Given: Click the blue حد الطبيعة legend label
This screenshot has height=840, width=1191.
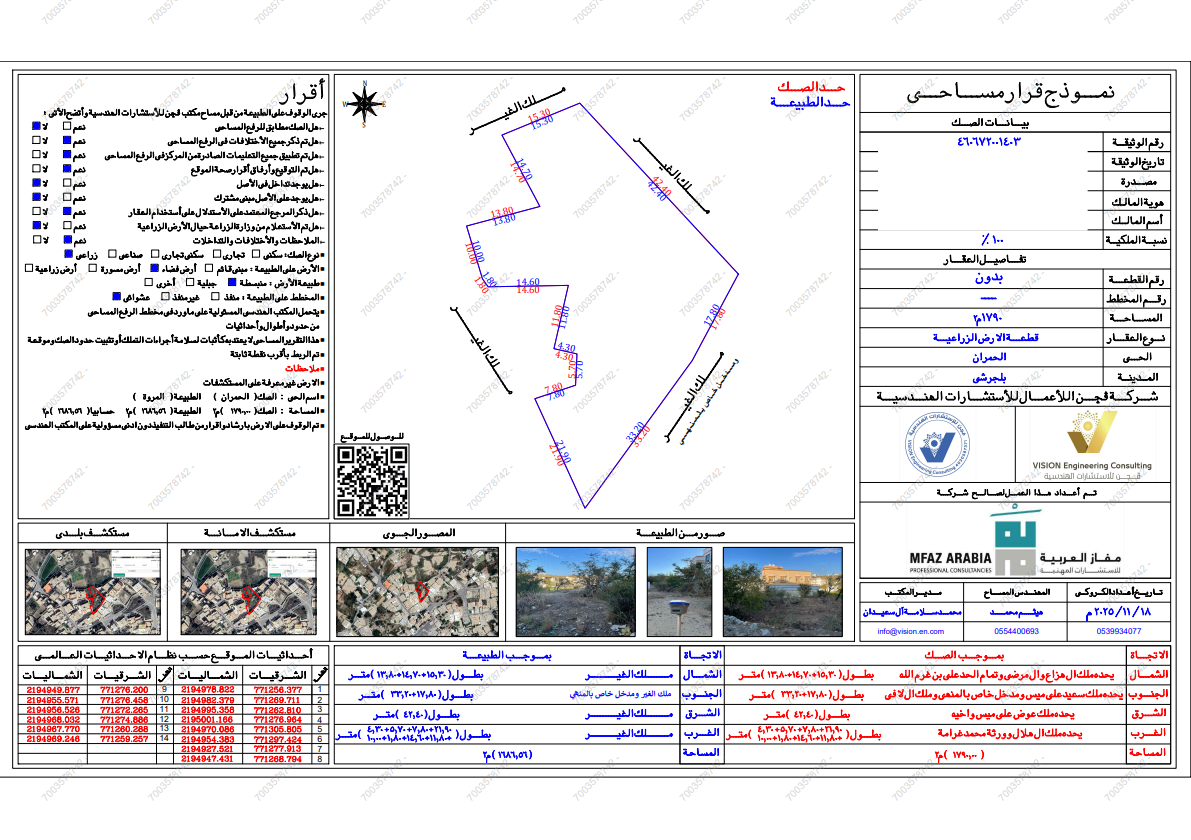Looking at the screenshot, I should point(810,103).
